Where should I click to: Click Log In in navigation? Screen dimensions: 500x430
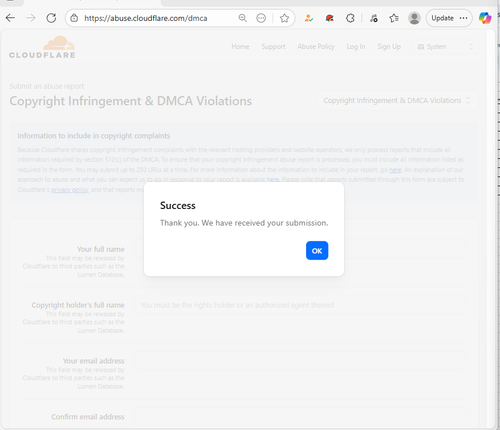pos(356,47)
